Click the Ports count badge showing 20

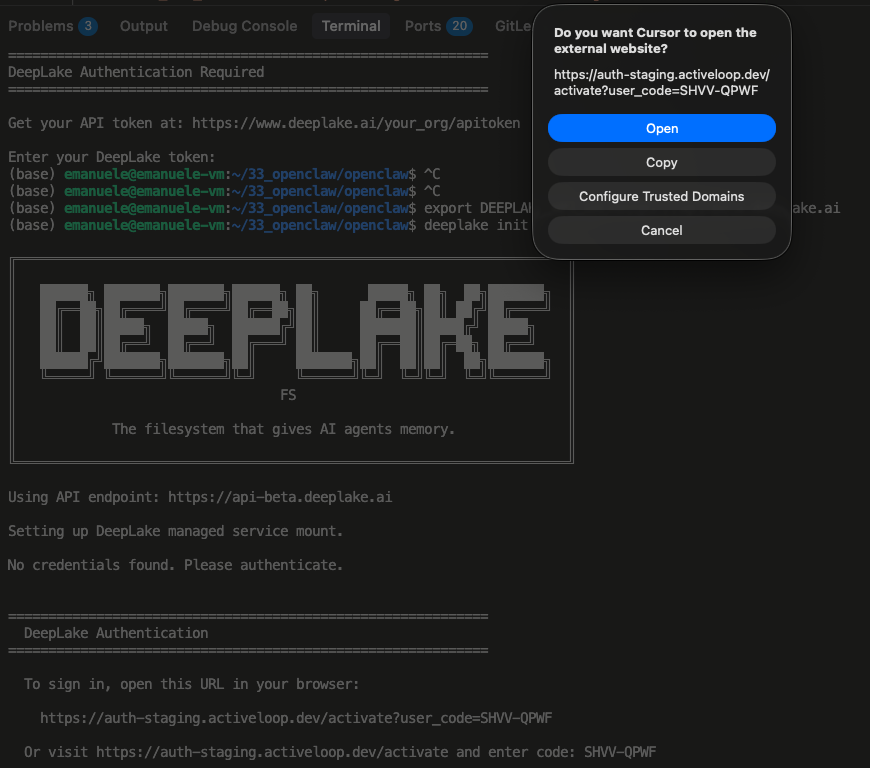[x=459, y=26]
